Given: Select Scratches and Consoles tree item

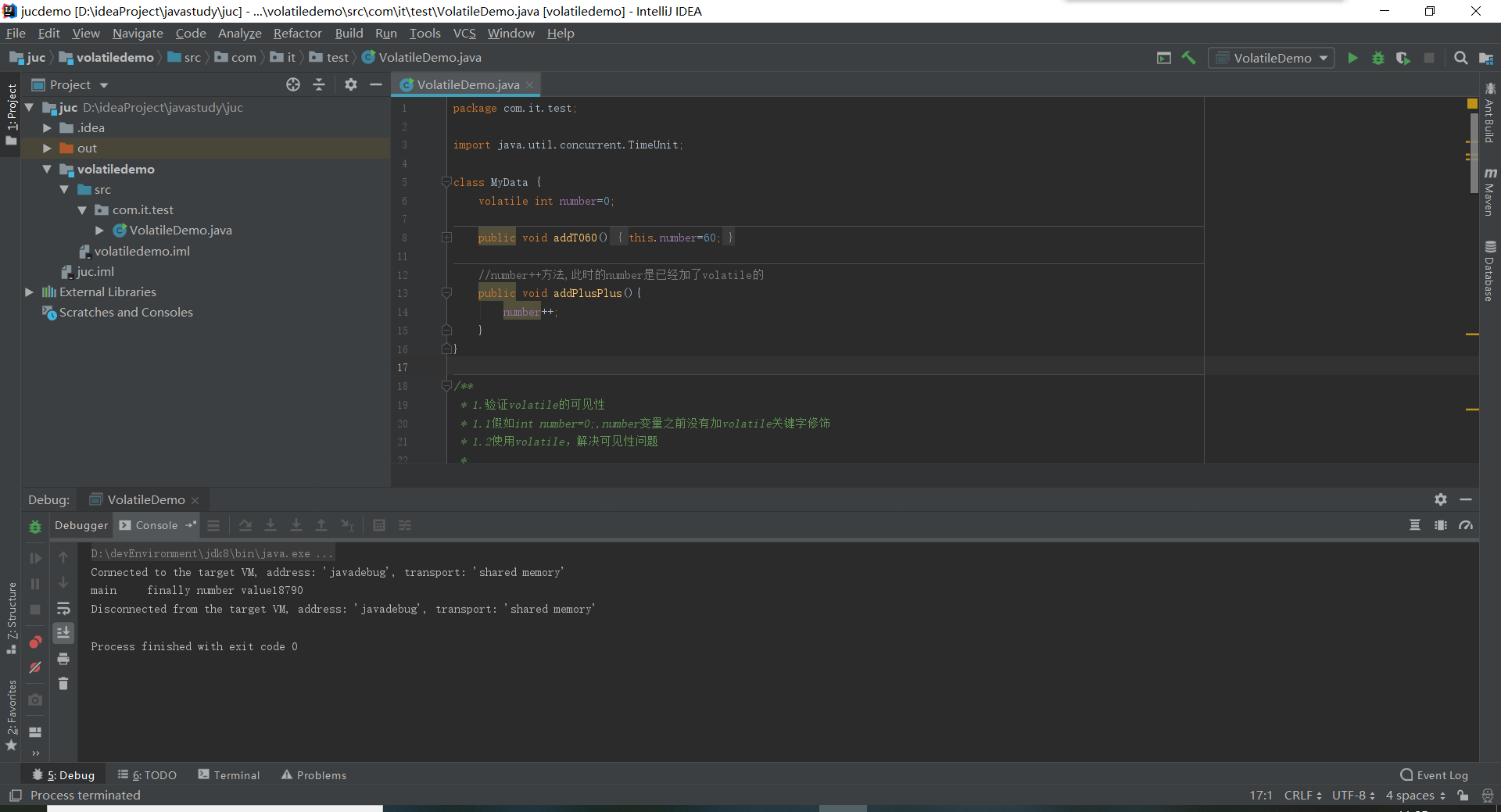Looking at the screenshot, I should (117, 312).
